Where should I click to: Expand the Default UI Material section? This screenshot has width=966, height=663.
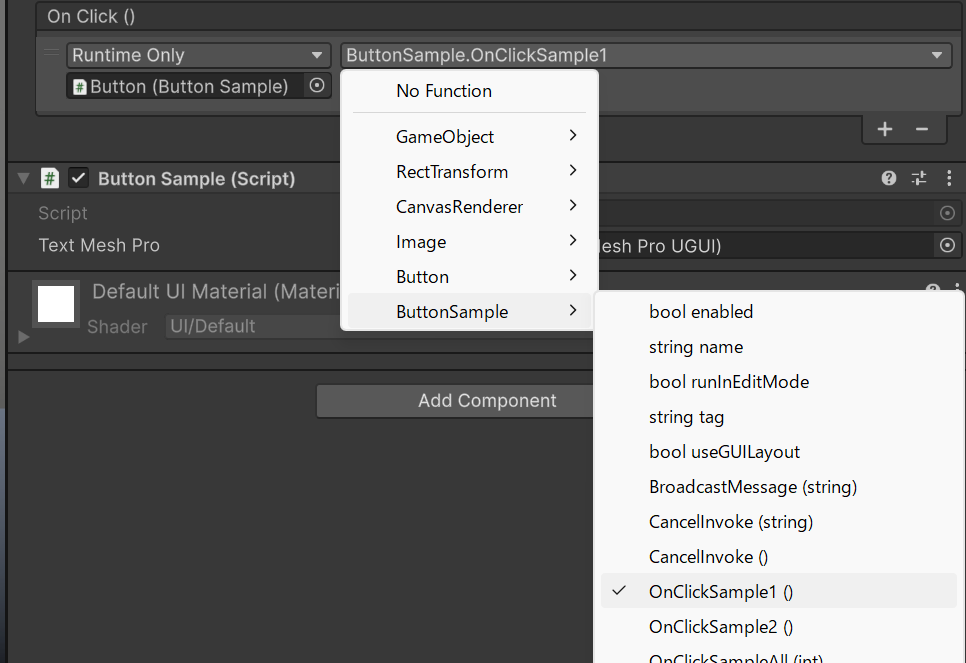coord(23,337)
